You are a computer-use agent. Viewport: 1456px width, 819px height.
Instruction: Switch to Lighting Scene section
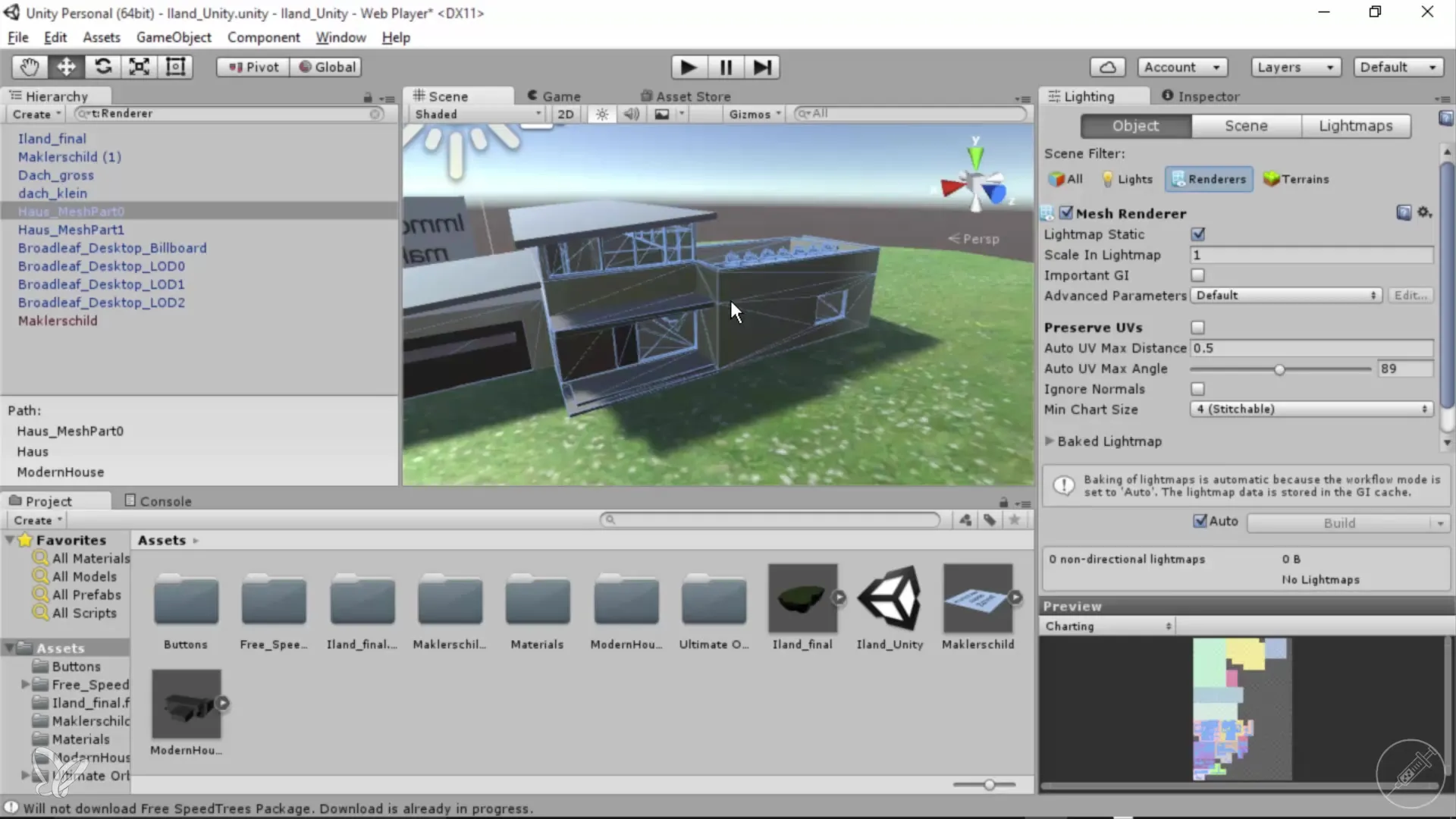tap(1246, 126)
